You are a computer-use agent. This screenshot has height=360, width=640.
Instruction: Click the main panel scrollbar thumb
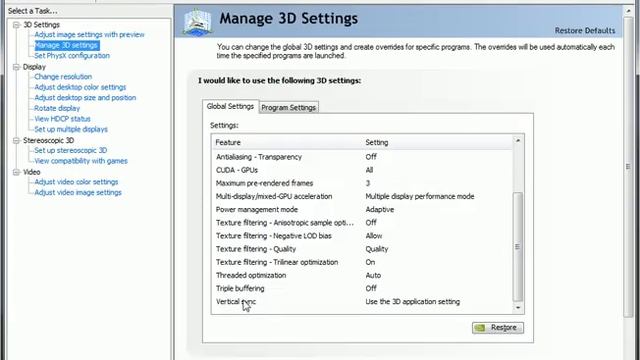(x=628, y=167)
